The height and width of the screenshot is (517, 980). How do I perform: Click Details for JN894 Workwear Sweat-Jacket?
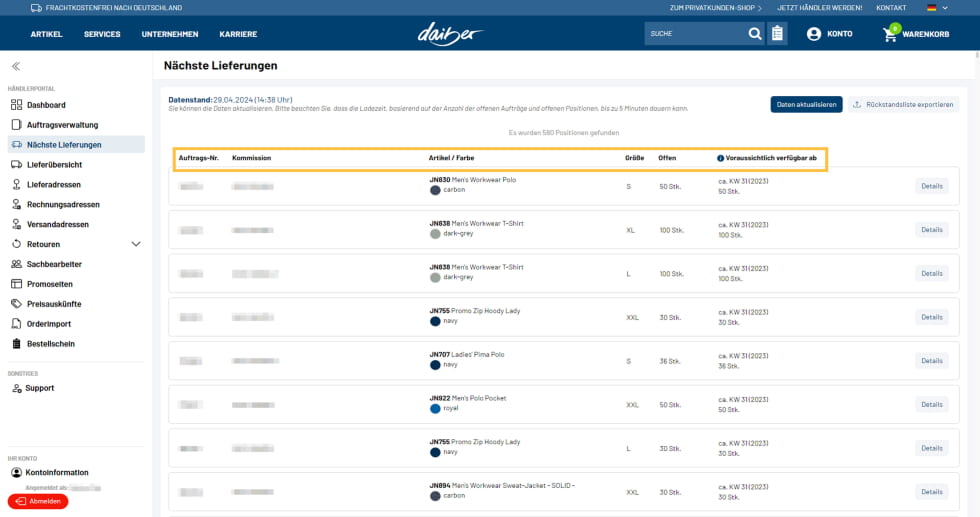coord(931,492)
